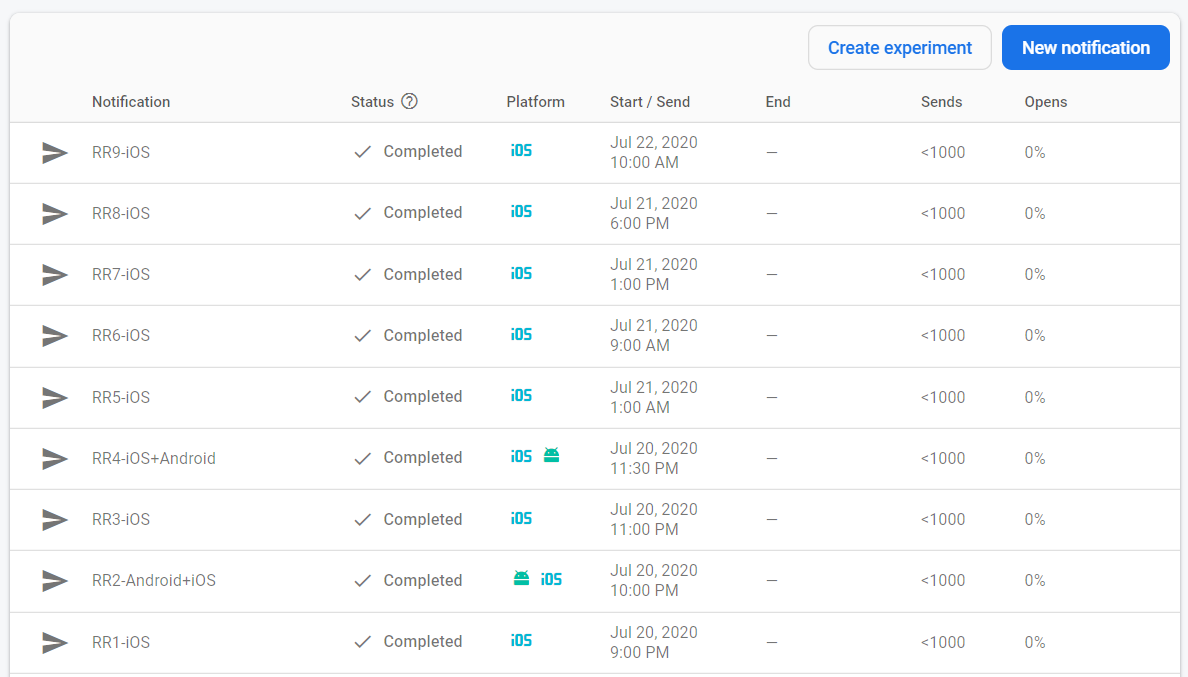
Task: Click the send icon for RR8-iOS
Action: pyautogui.click(x=55, y=214)
